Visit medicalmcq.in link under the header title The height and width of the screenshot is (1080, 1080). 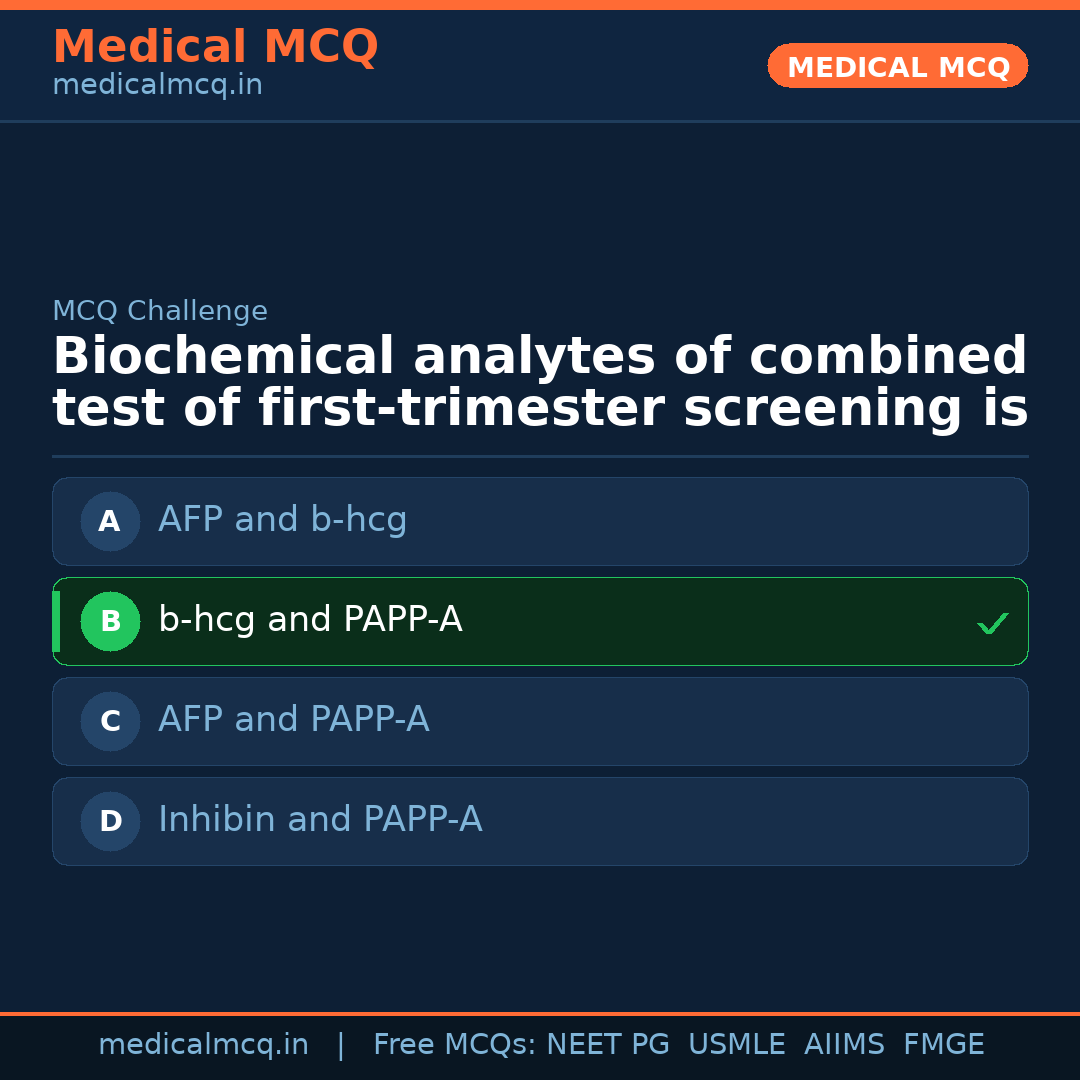point(157,86)
